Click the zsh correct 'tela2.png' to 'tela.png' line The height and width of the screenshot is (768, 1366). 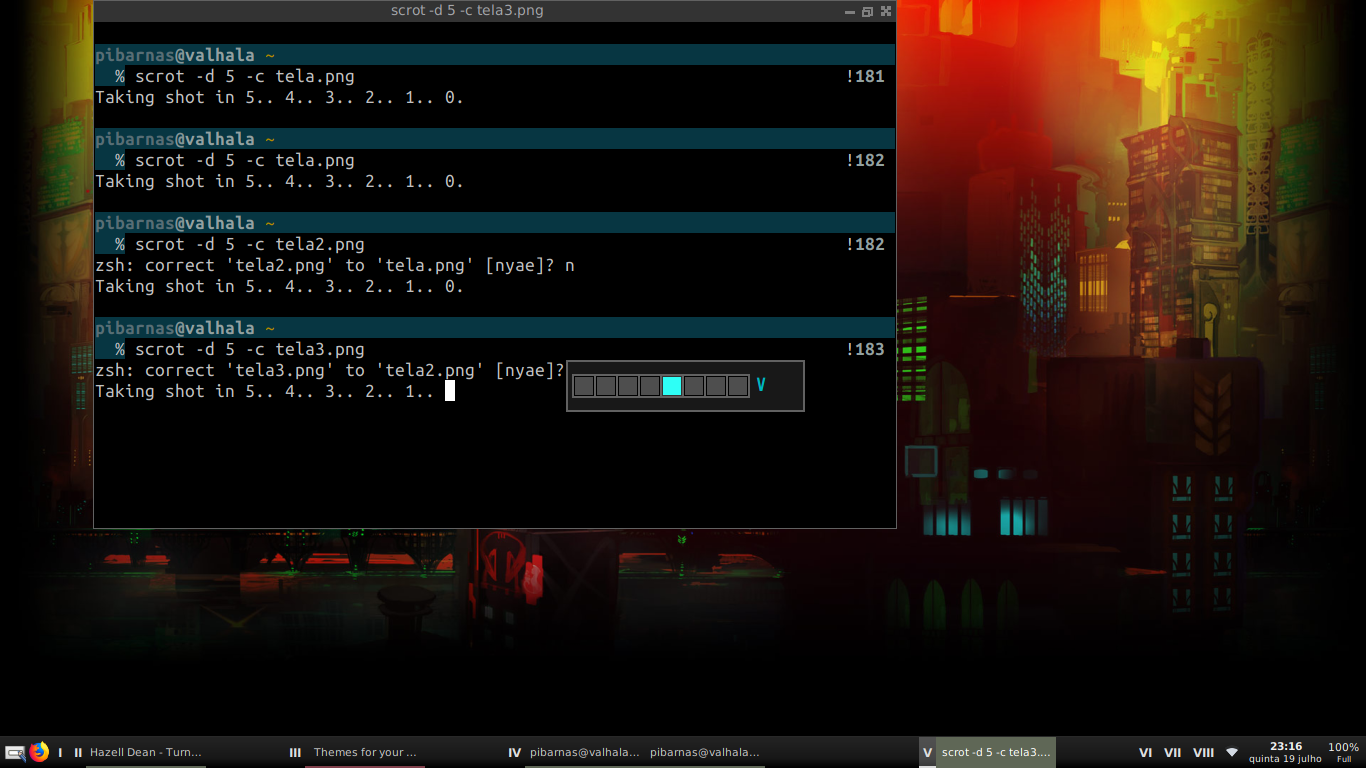coord(335,266)
